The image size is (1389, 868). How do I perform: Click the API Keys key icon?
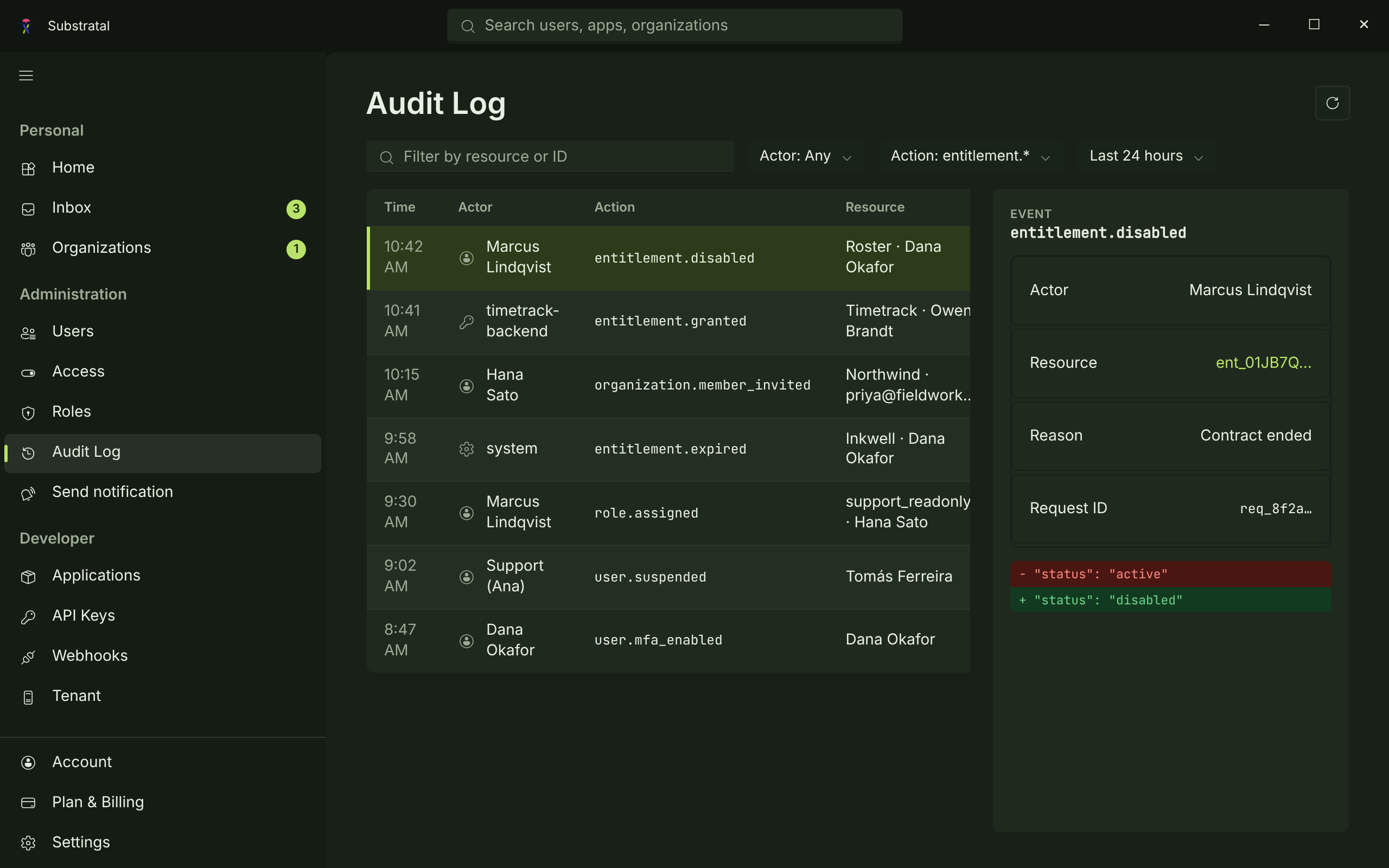[28, 617]
